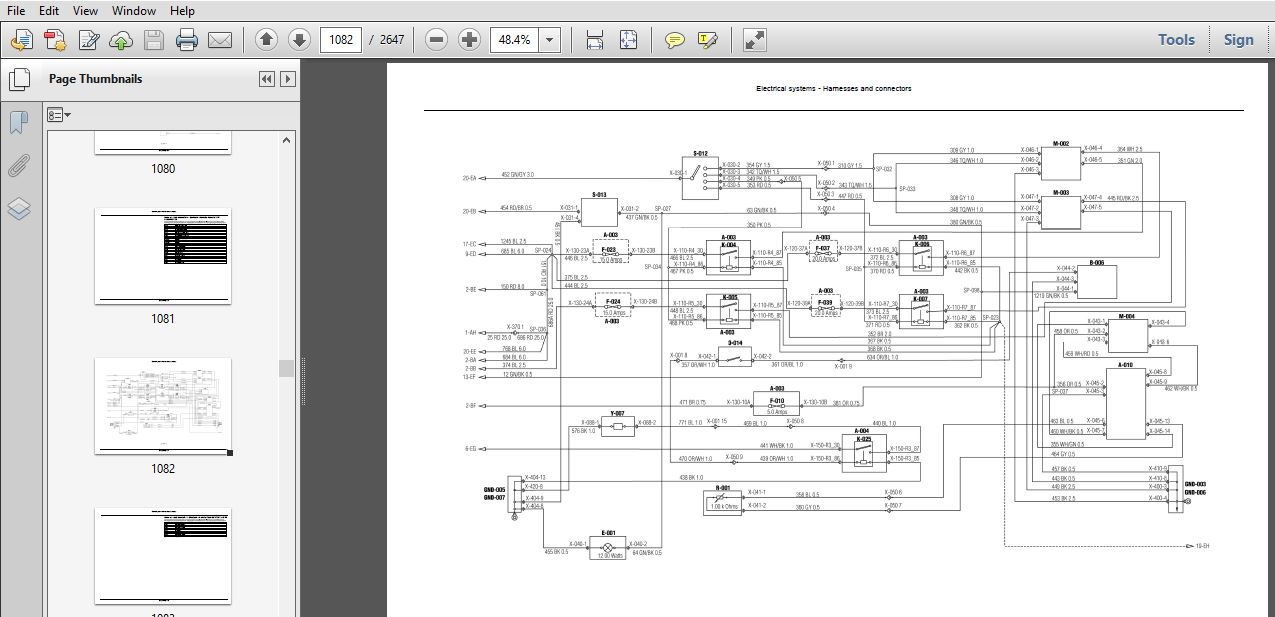Click the Save floppy disk icon
This screenshot has width=1275, height=617.
click(153, 40)
